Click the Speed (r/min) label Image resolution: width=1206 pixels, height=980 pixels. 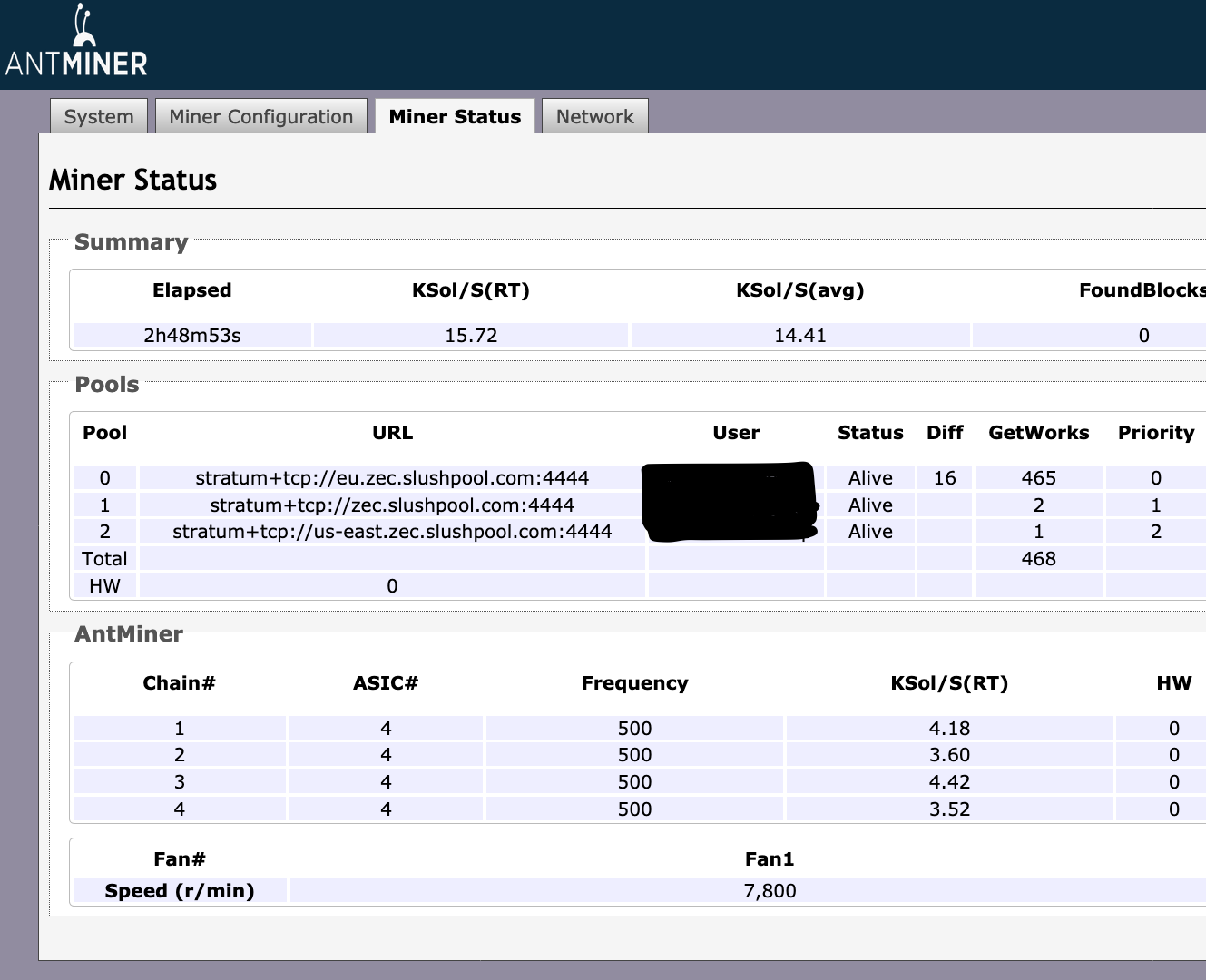click(x=180, y=891)
